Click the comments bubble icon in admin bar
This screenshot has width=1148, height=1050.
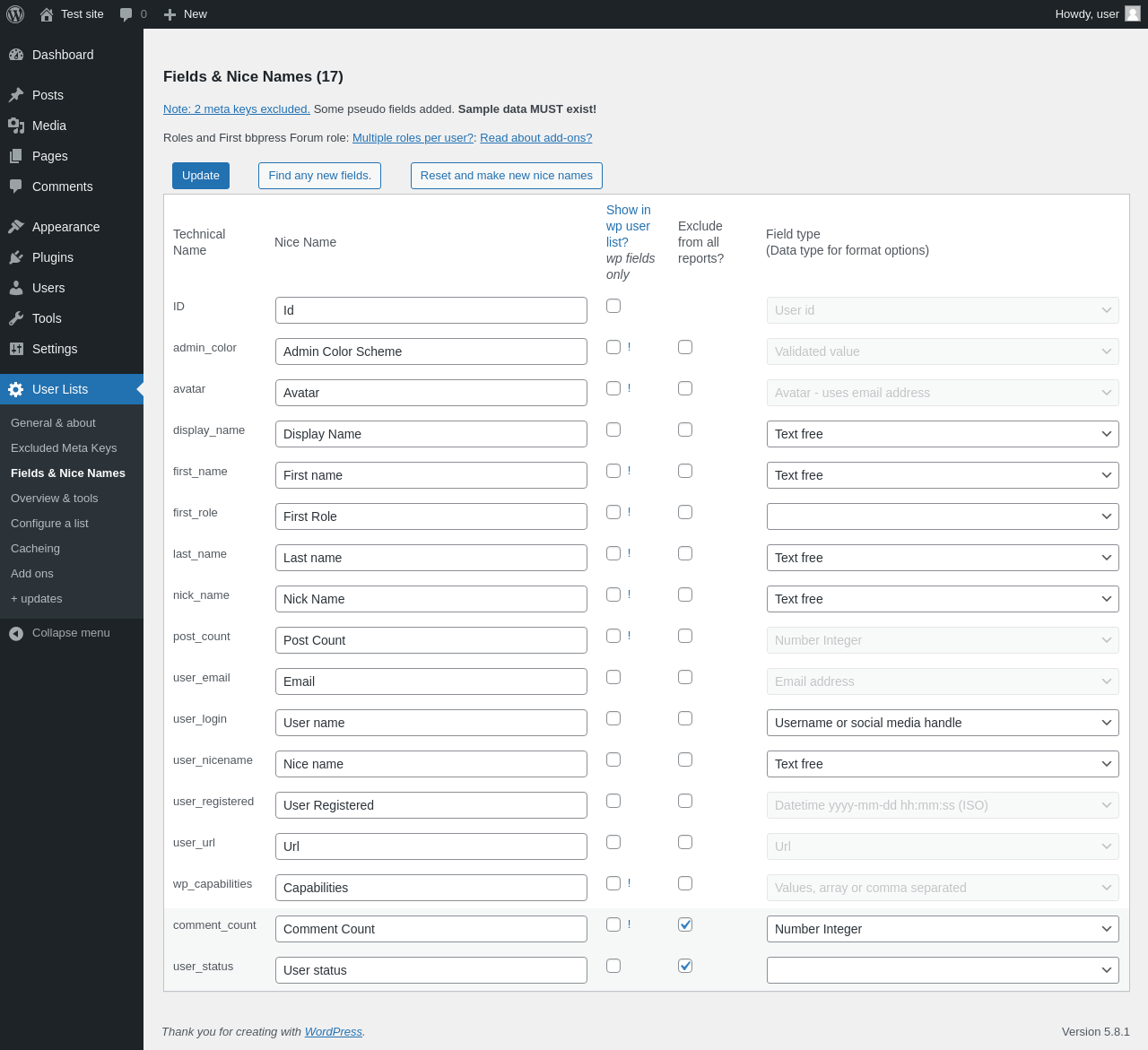pyautogui.click(x=126, y=14)
